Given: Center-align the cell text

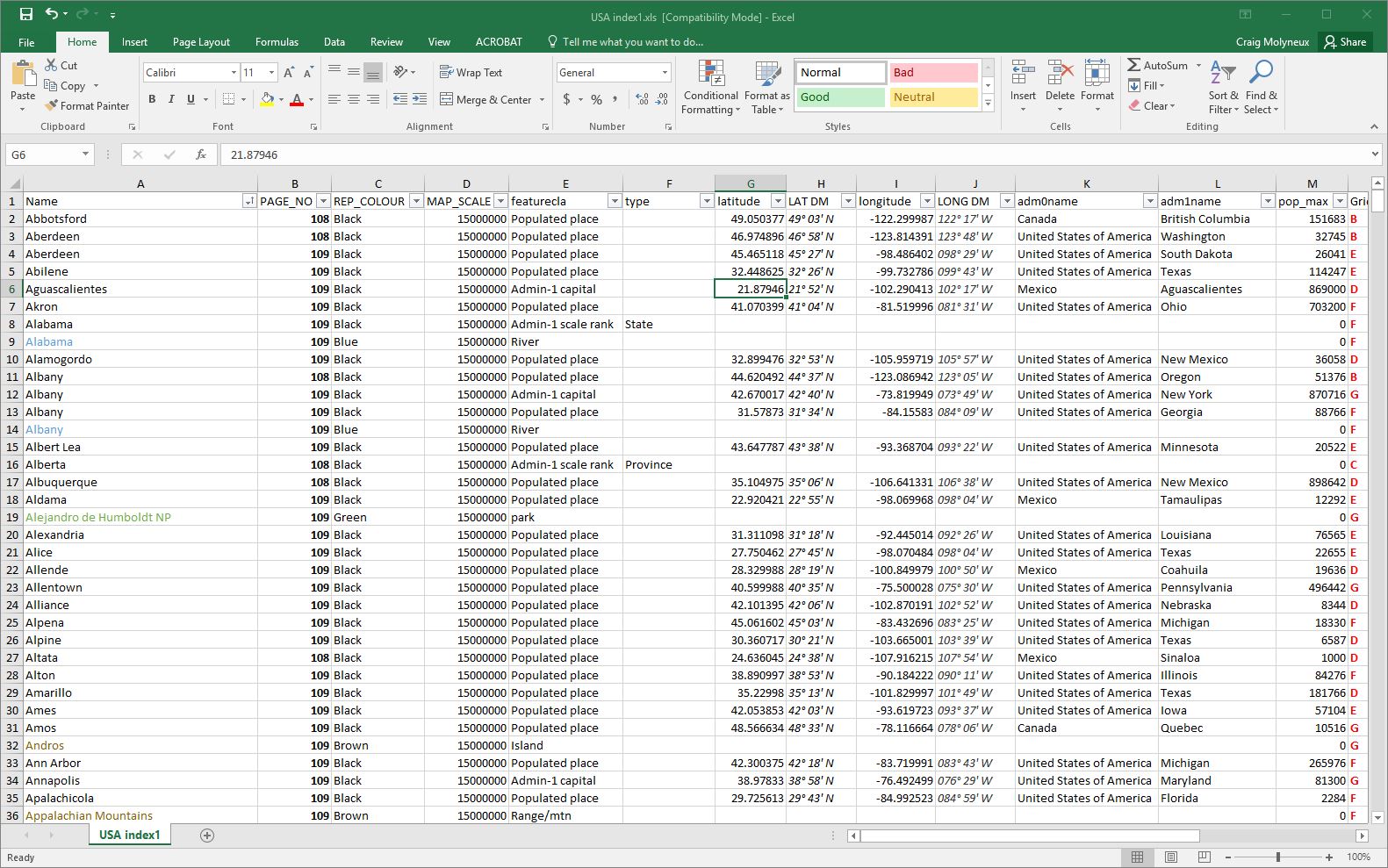Looking at the screenshot, I should [354, 99].
